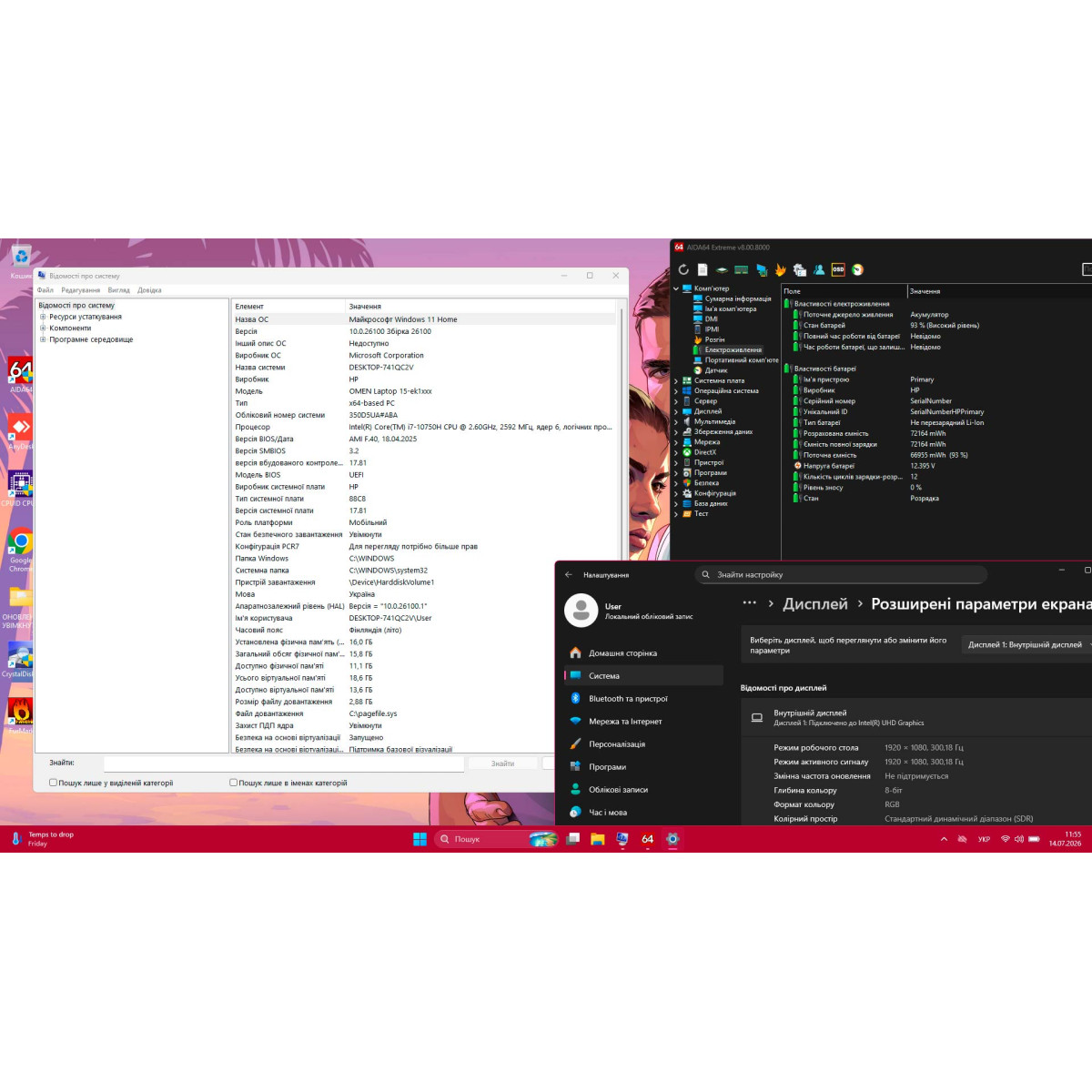
Task: Open Персоналізація in Settings sidebar
Action: click(x=644, y=744)
